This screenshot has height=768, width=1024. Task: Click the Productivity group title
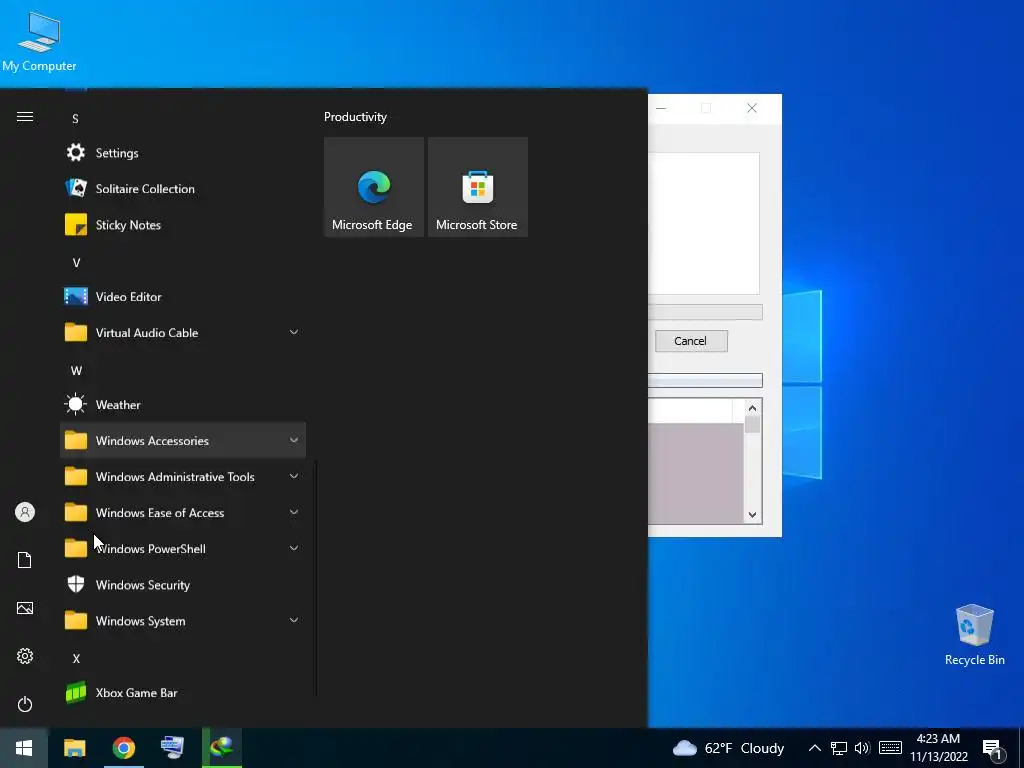355,117
